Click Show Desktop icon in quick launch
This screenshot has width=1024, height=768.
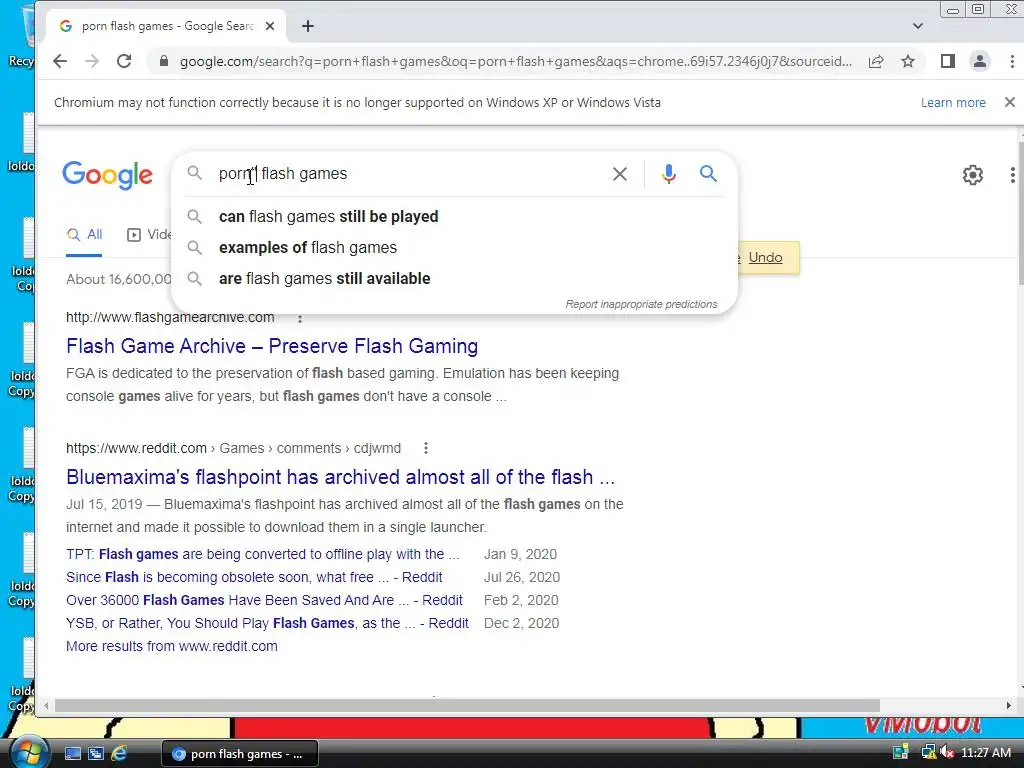(x=72, y=754)
